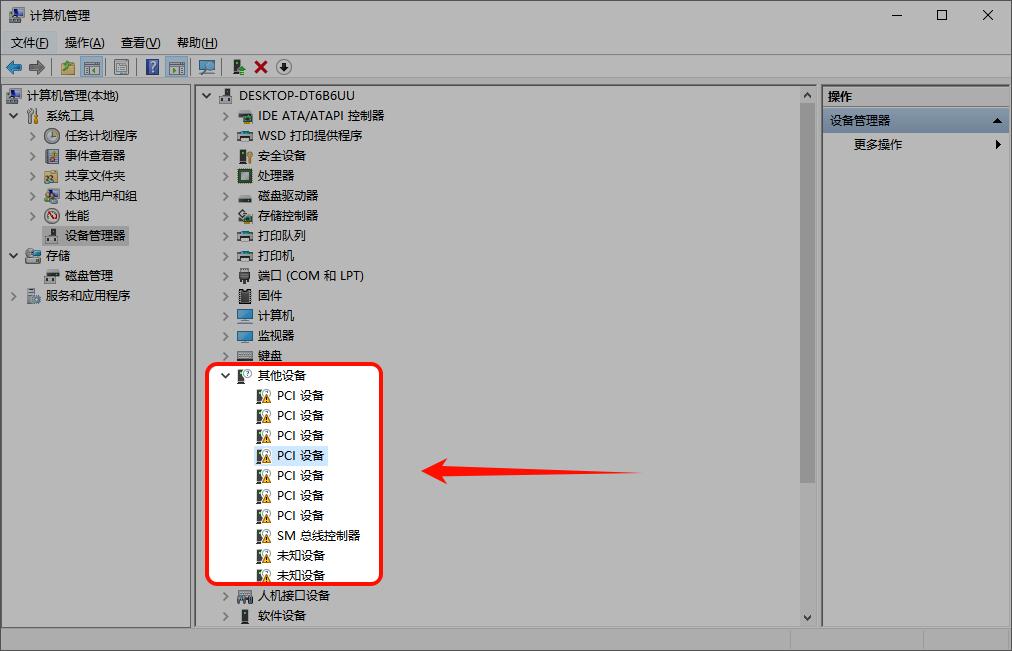This screenshot has height=651, width=1012.
Task: Click the blue Back arrow in toolbar
Action: point(14,67)
